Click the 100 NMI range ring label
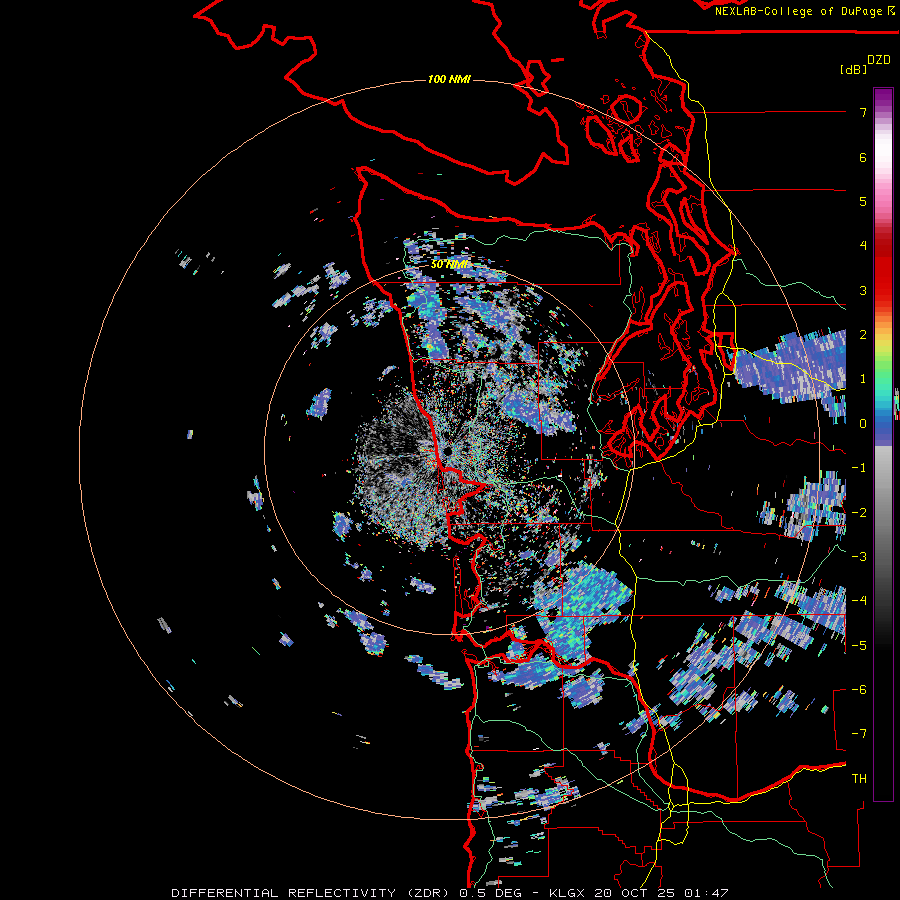900x900 pixels. (449, 79)
